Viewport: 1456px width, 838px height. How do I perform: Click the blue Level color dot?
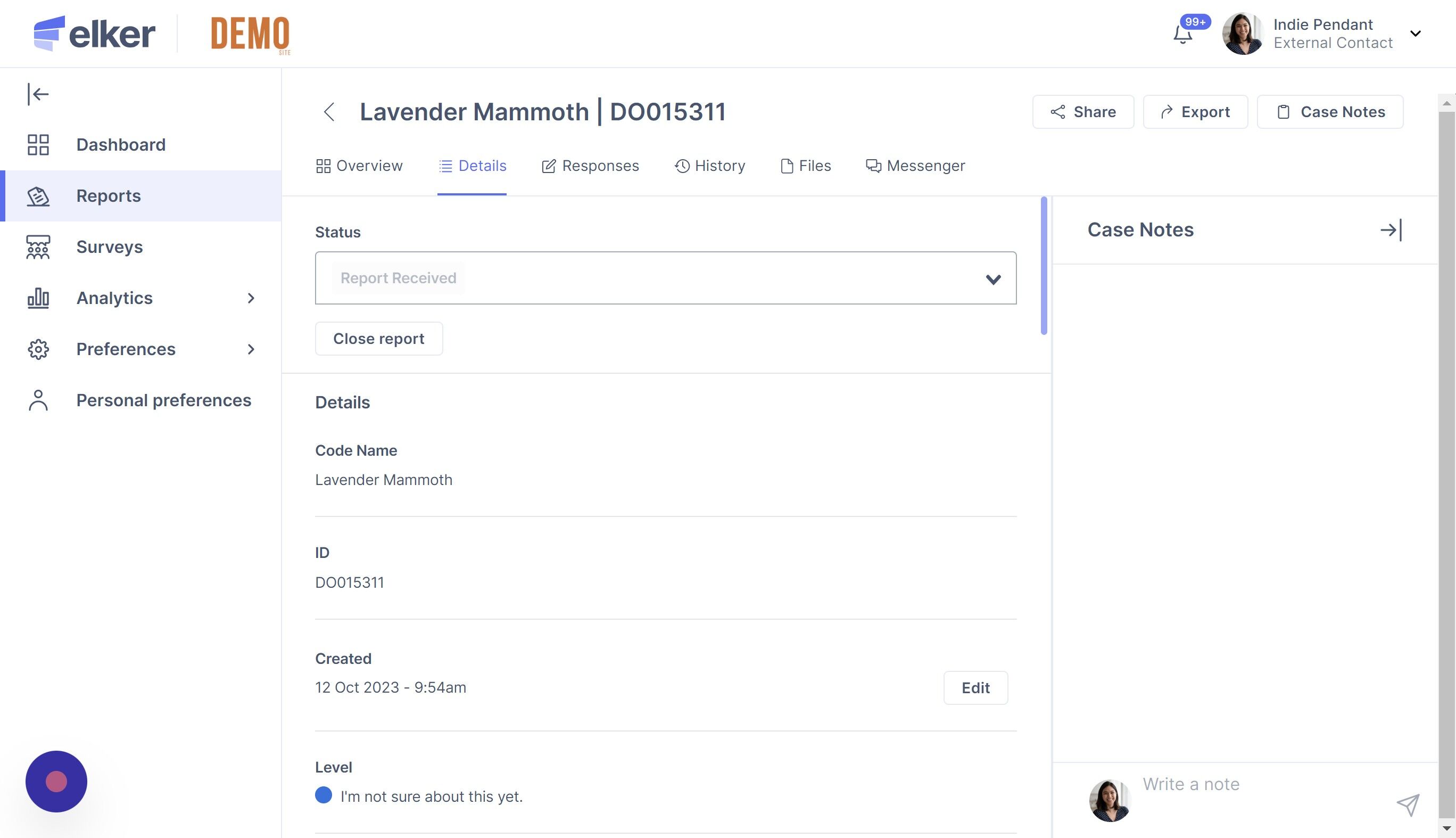324,795
